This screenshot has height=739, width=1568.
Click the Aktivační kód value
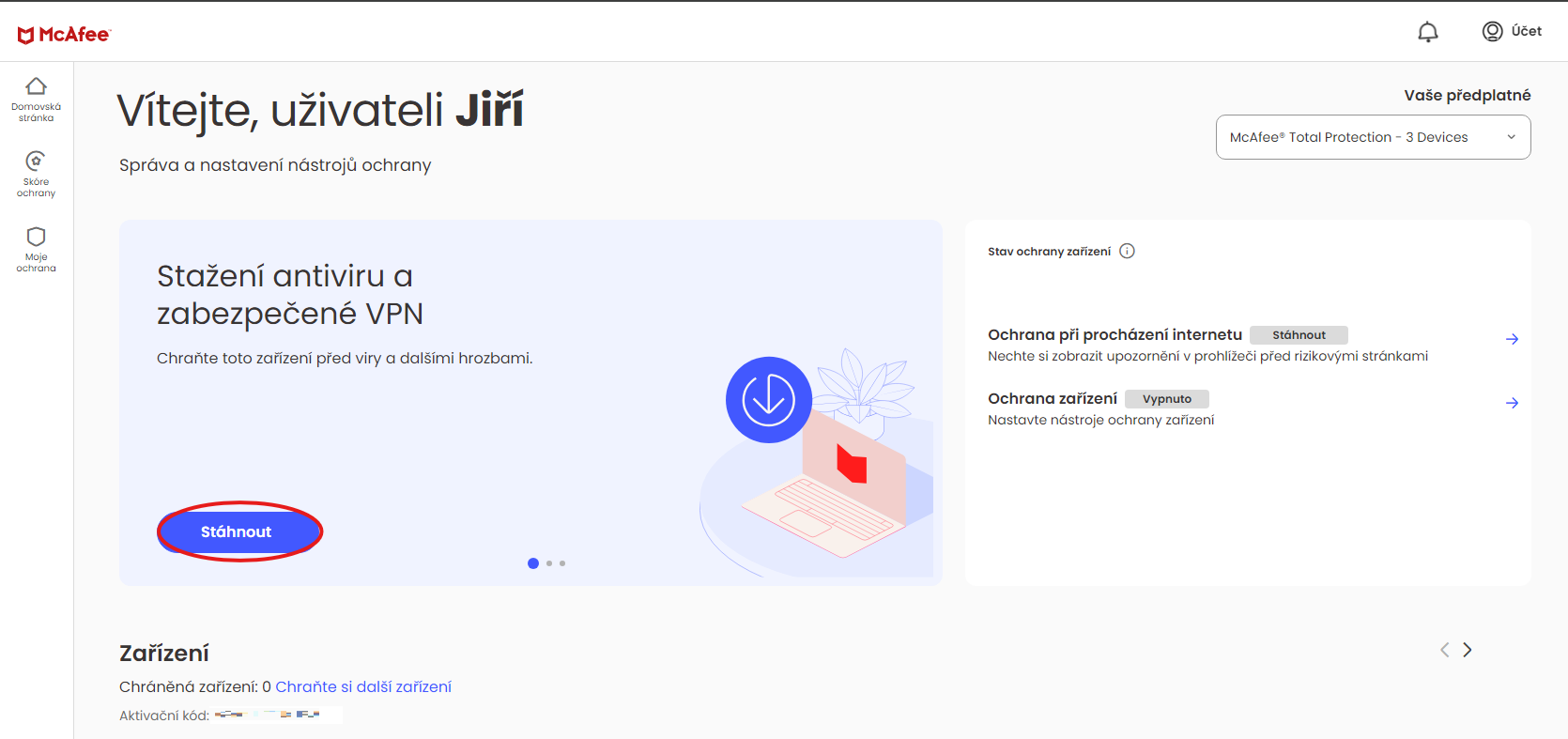click(x=276, y=715)
